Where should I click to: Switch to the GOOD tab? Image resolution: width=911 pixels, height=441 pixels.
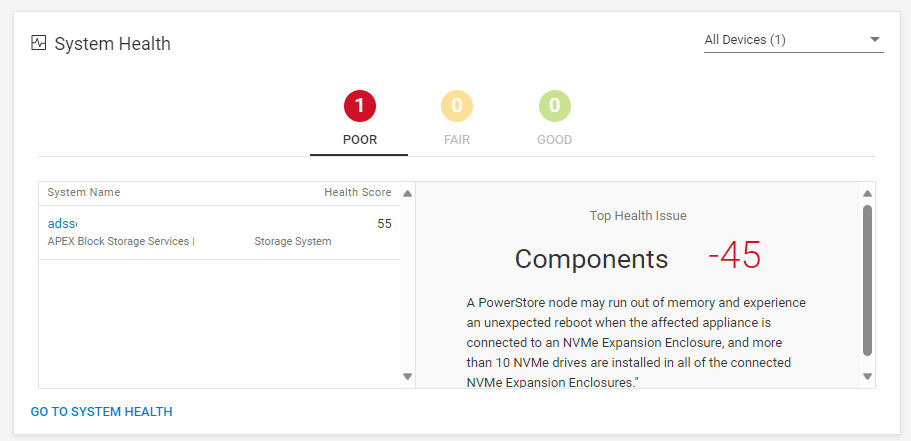click(554, 140)
